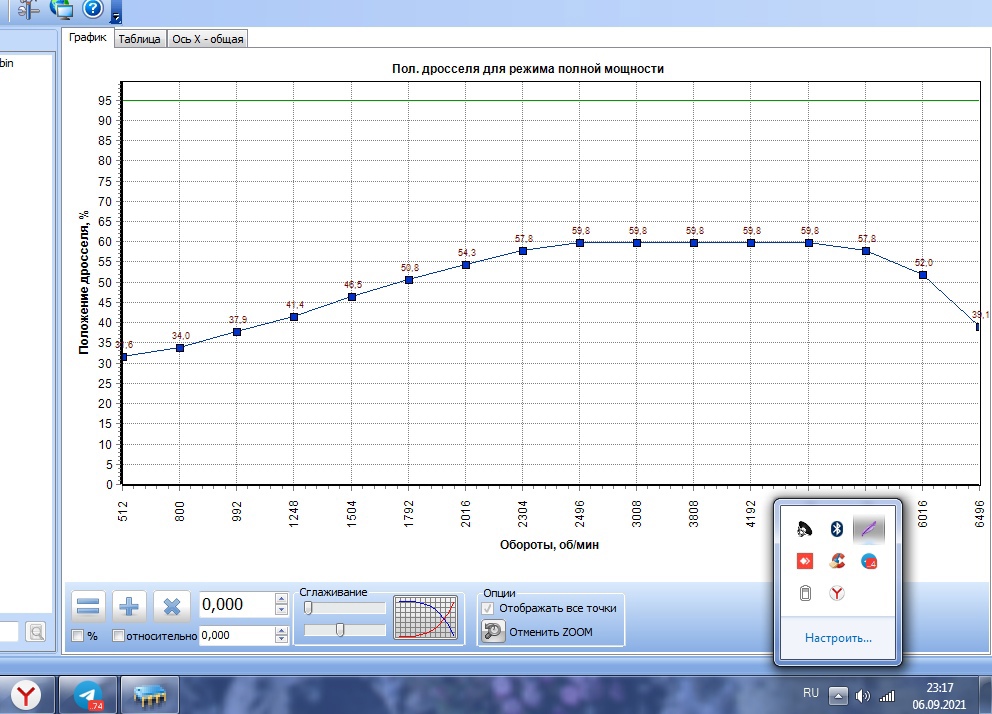Click the upper smoothing slider handle
The image size is (992, 714).
coord(309,607)
